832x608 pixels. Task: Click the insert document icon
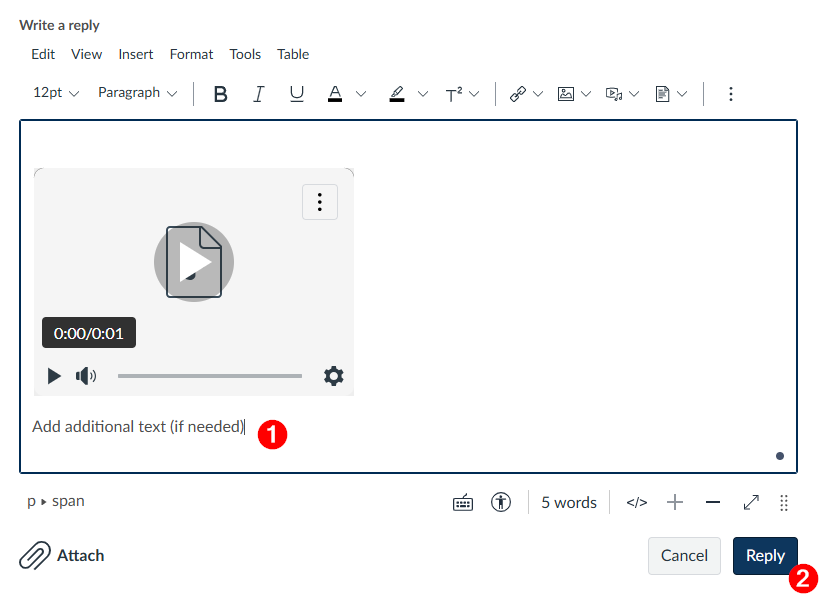point(662,94)
